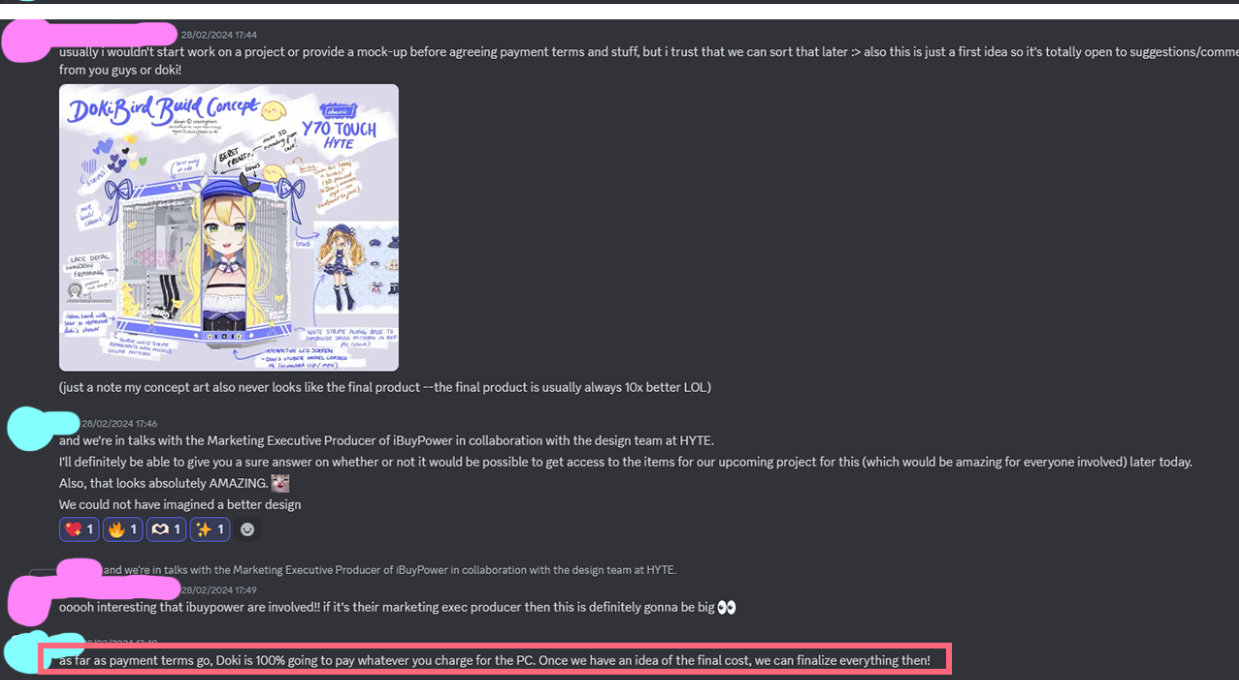Toggle the fire emoji reaction
The image size is (1239, 680).
122,529
